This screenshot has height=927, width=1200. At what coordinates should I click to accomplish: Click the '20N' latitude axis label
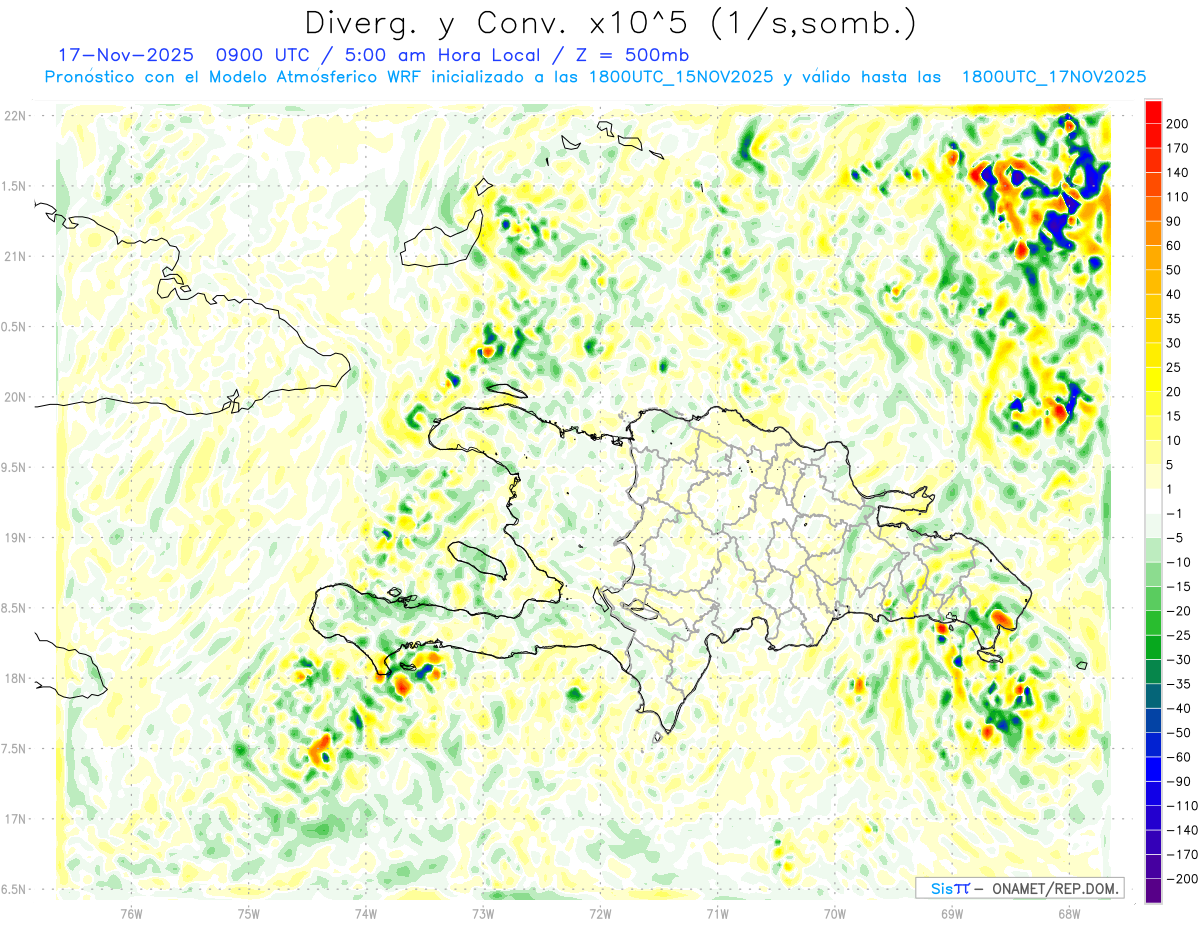15,397
